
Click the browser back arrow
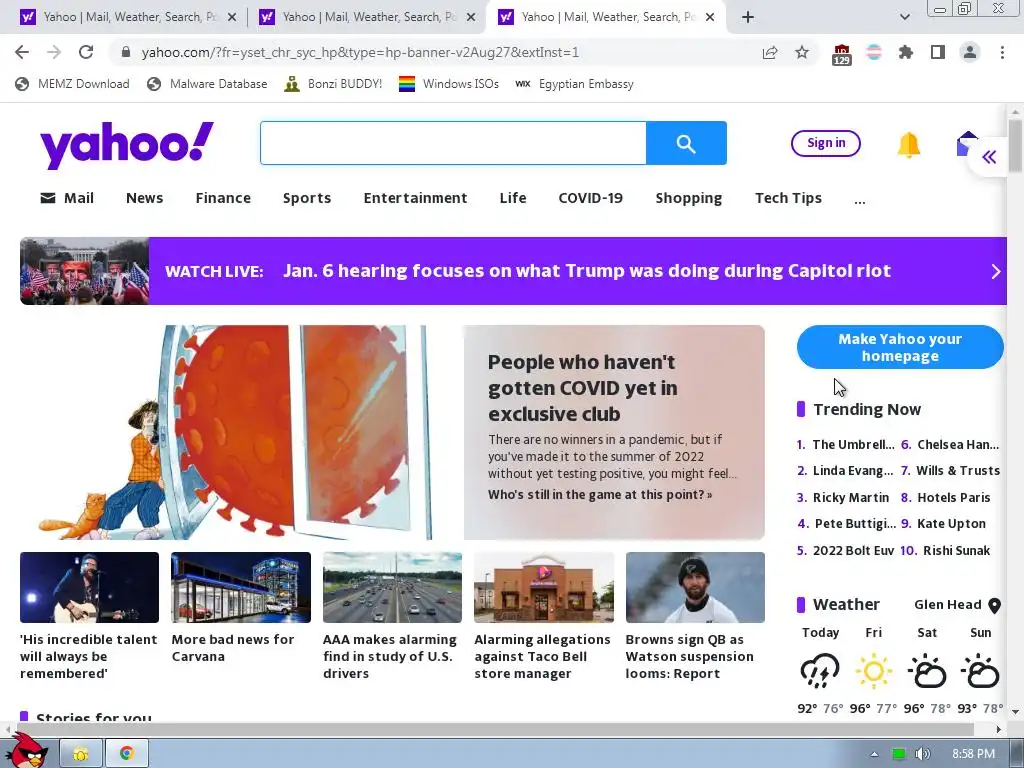[22, 52]
